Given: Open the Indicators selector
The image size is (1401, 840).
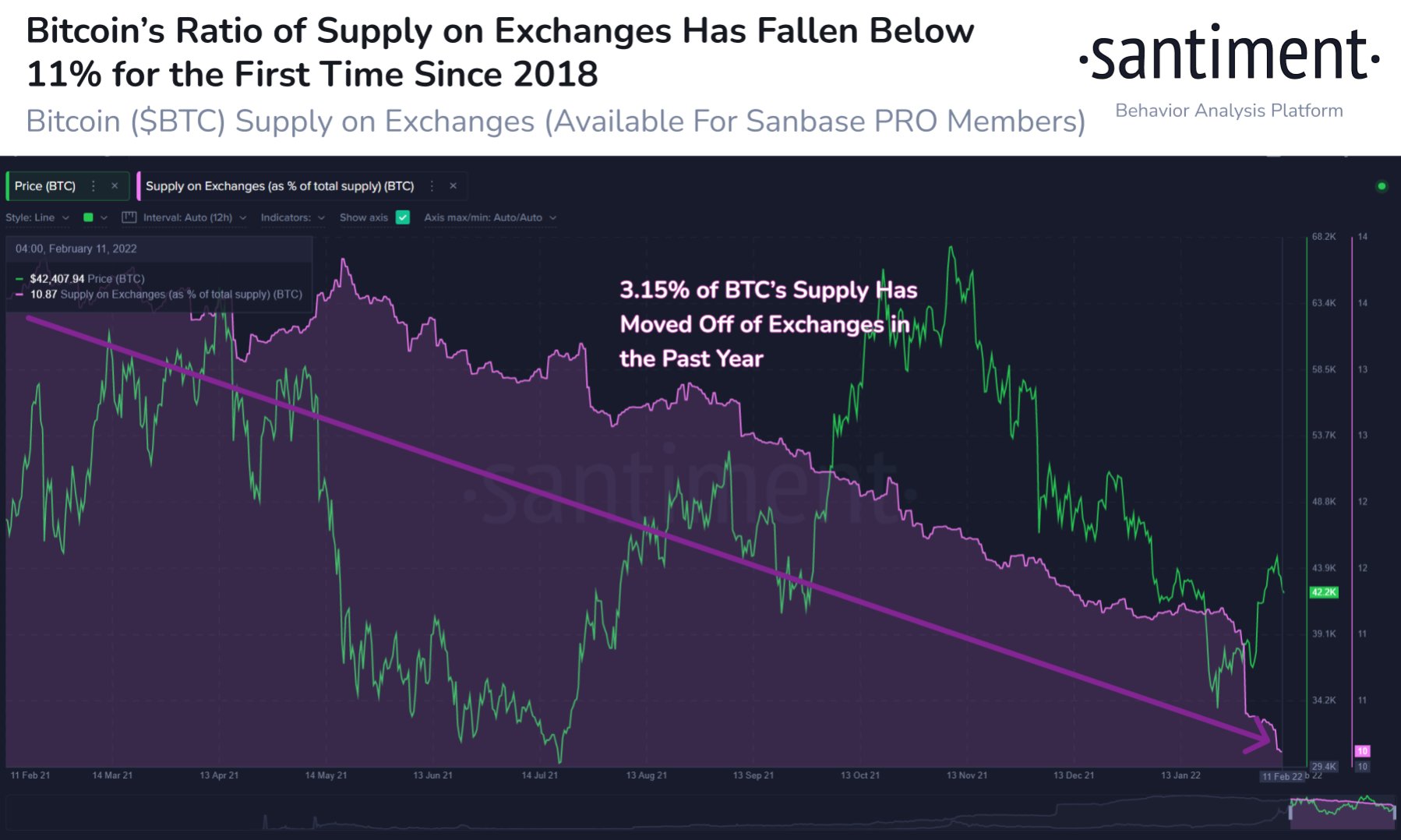Looking at the screenshot, I should click(293, 217).
